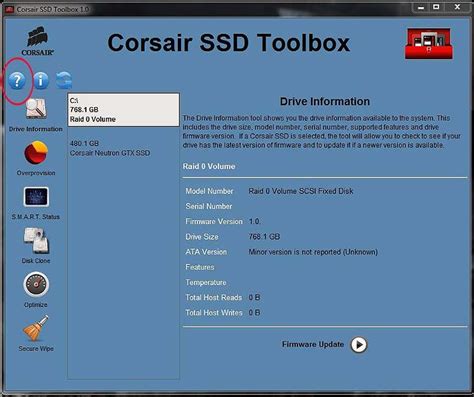Click the Serial Number label
The width and height of the screenshot is (474, 397).
tap(209, 206)
